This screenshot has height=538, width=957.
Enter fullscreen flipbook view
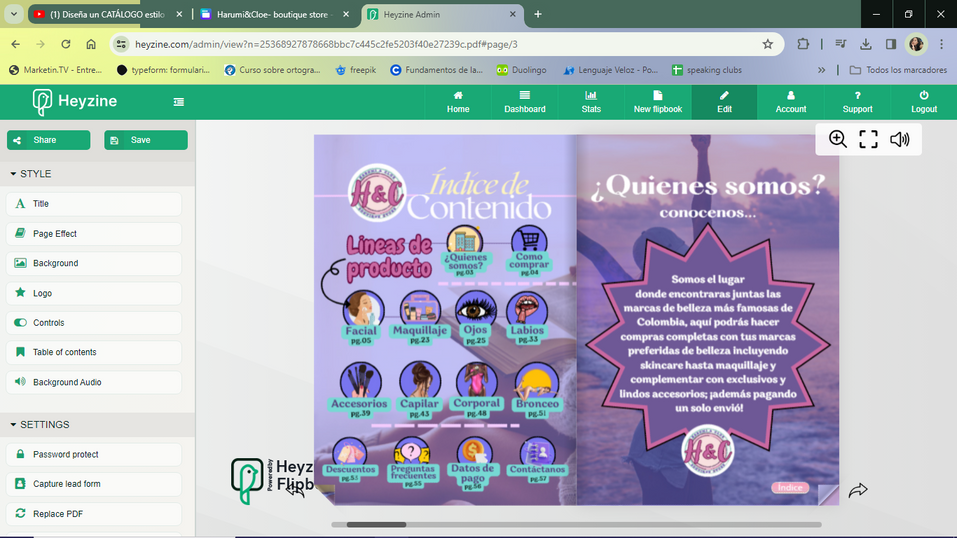tap(868, 140)
